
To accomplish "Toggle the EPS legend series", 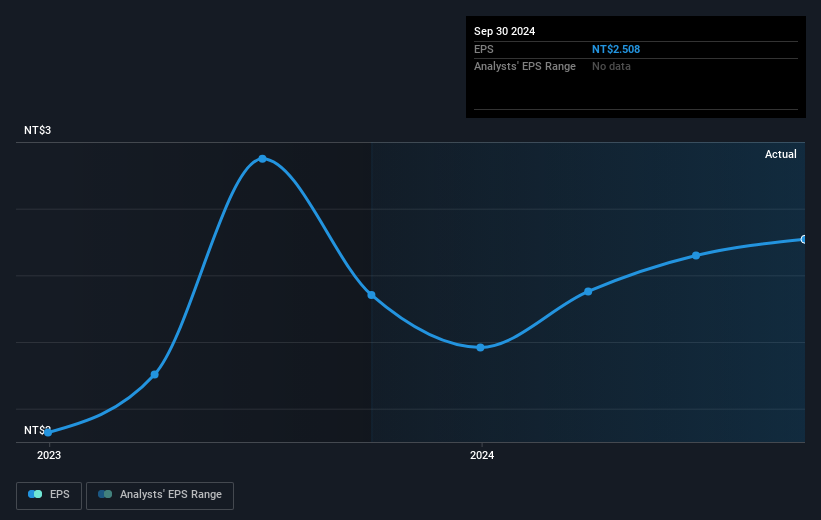I will pyautogui.click(x=49, y=495).
